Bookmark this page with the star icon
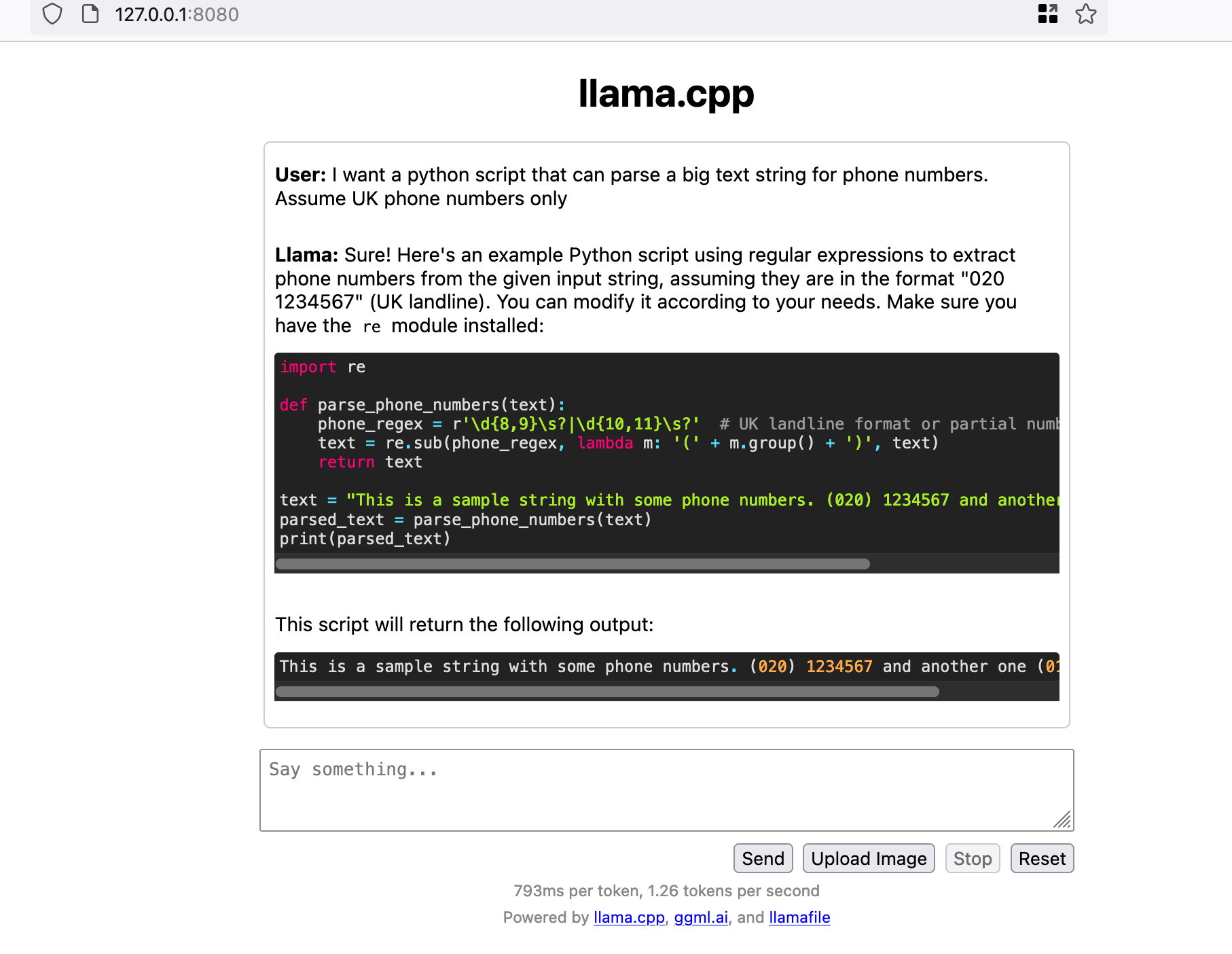Screen dimensions: 1232x954 click(1086, 14)
